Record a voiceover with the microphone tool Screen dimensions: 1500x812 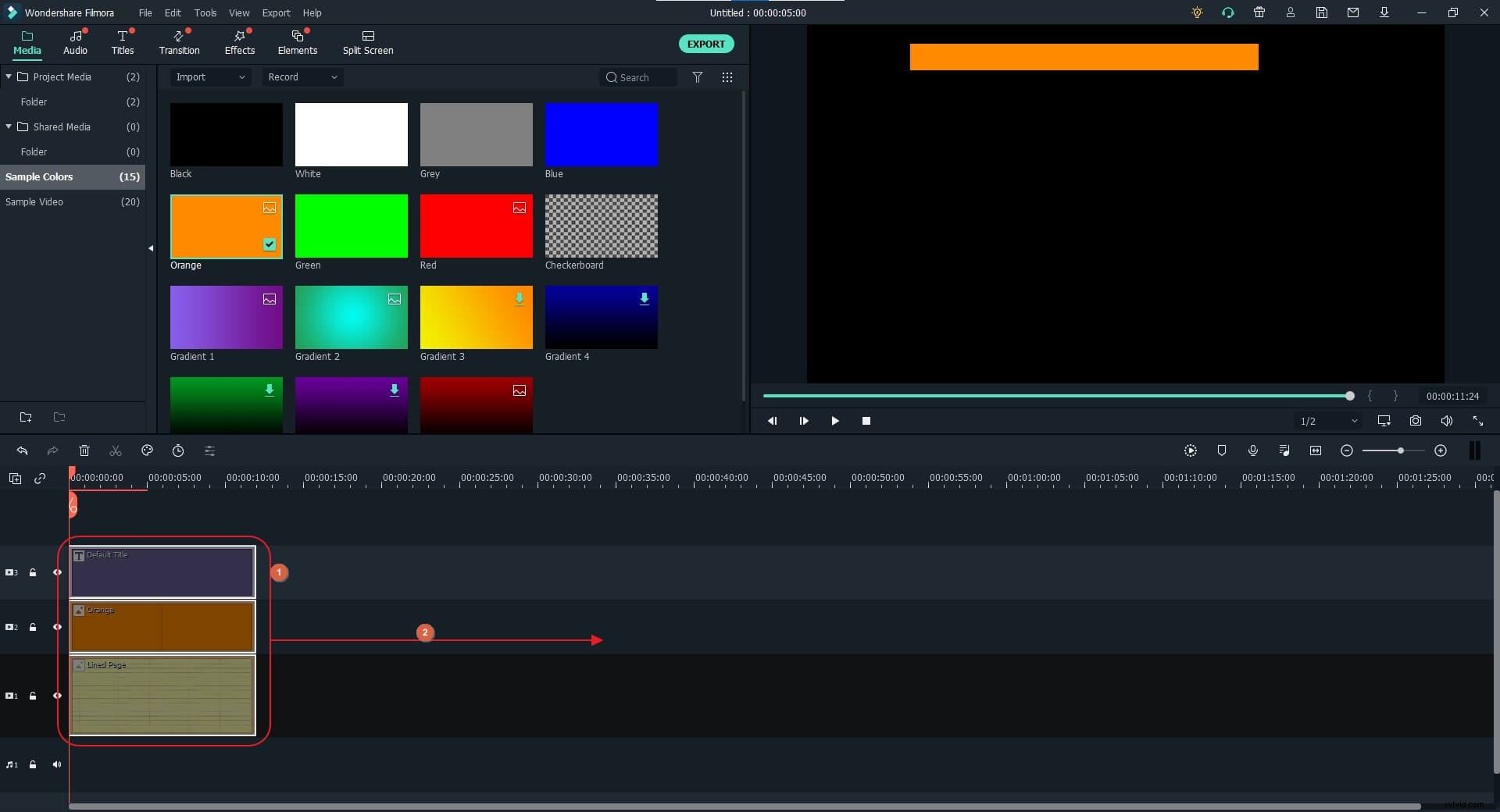coord(1253,451)
